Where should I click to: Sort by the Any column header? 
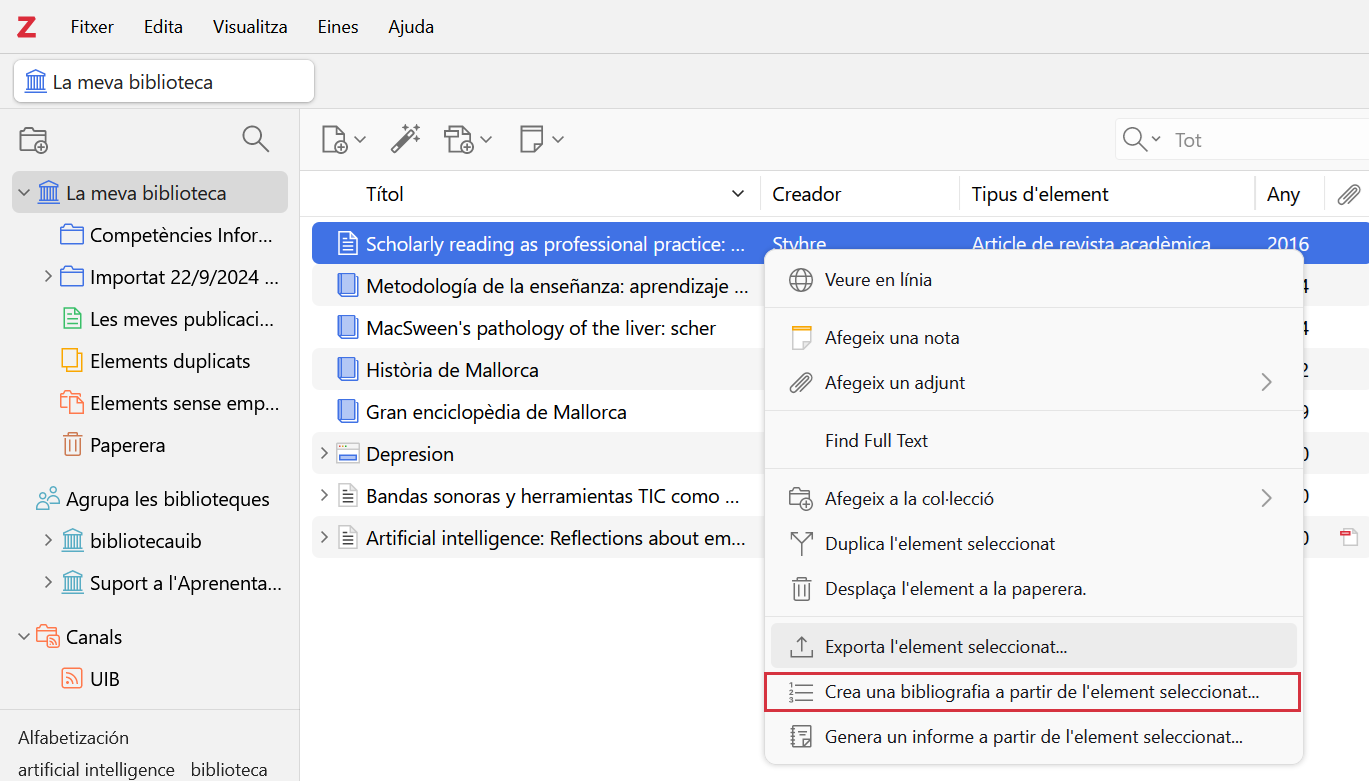pyautogui.click(x=1289, y=194)
